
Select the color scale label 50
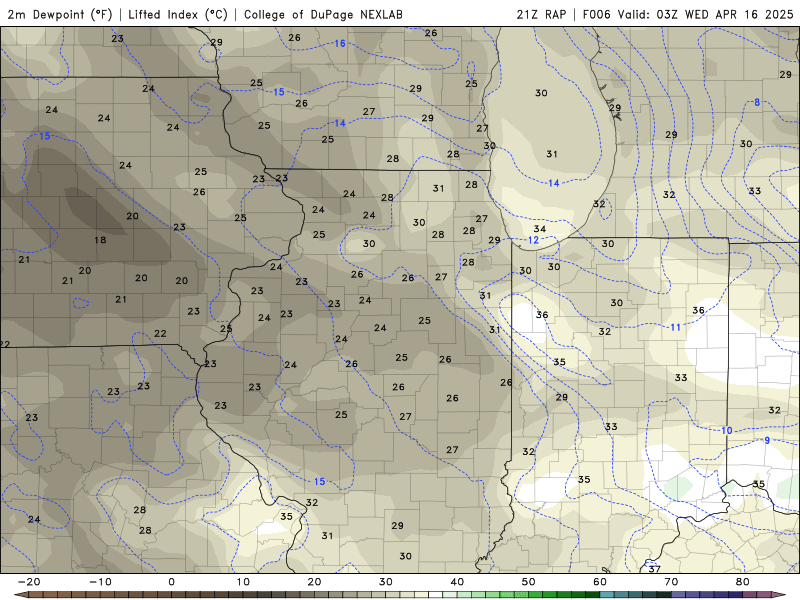pyautogui.click(x=529, y=582)
